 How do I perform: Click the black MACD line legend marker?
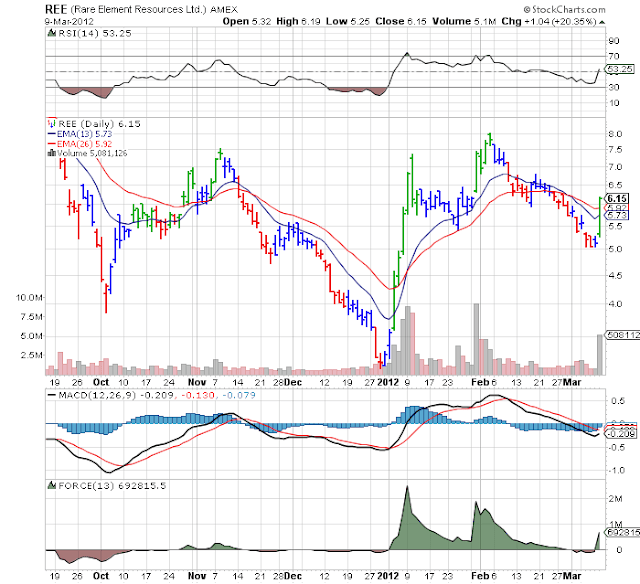(x=52, y=395)
